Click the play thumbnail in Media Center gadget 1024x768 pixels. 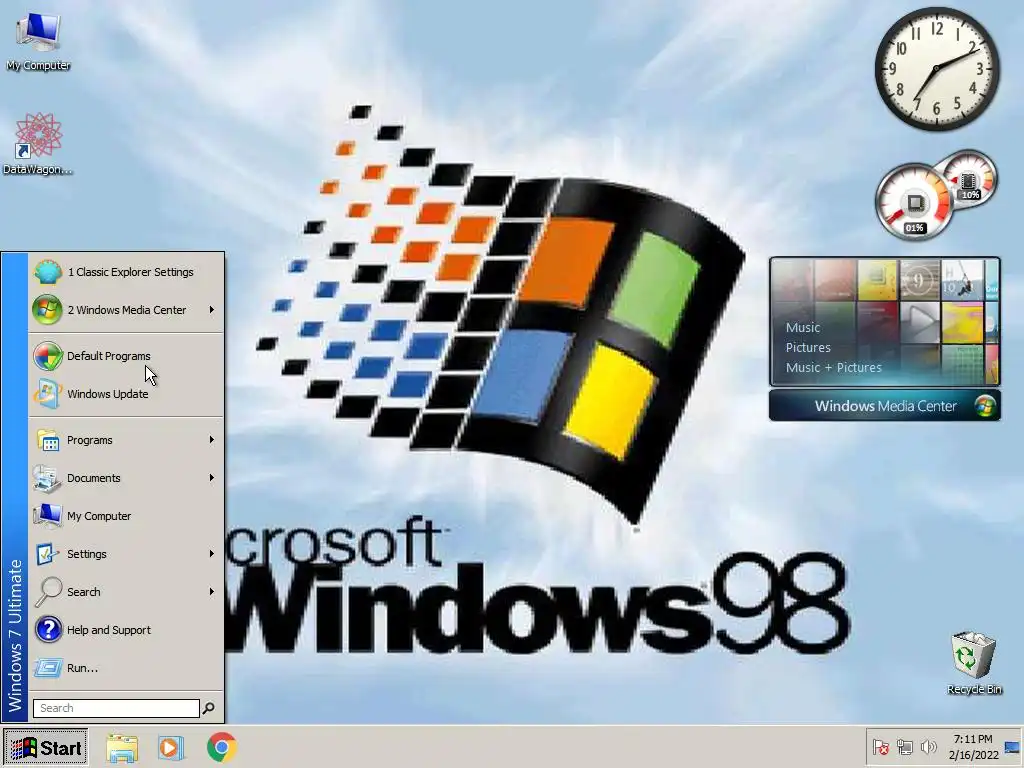pyautogui.click(x=920, y=321)
